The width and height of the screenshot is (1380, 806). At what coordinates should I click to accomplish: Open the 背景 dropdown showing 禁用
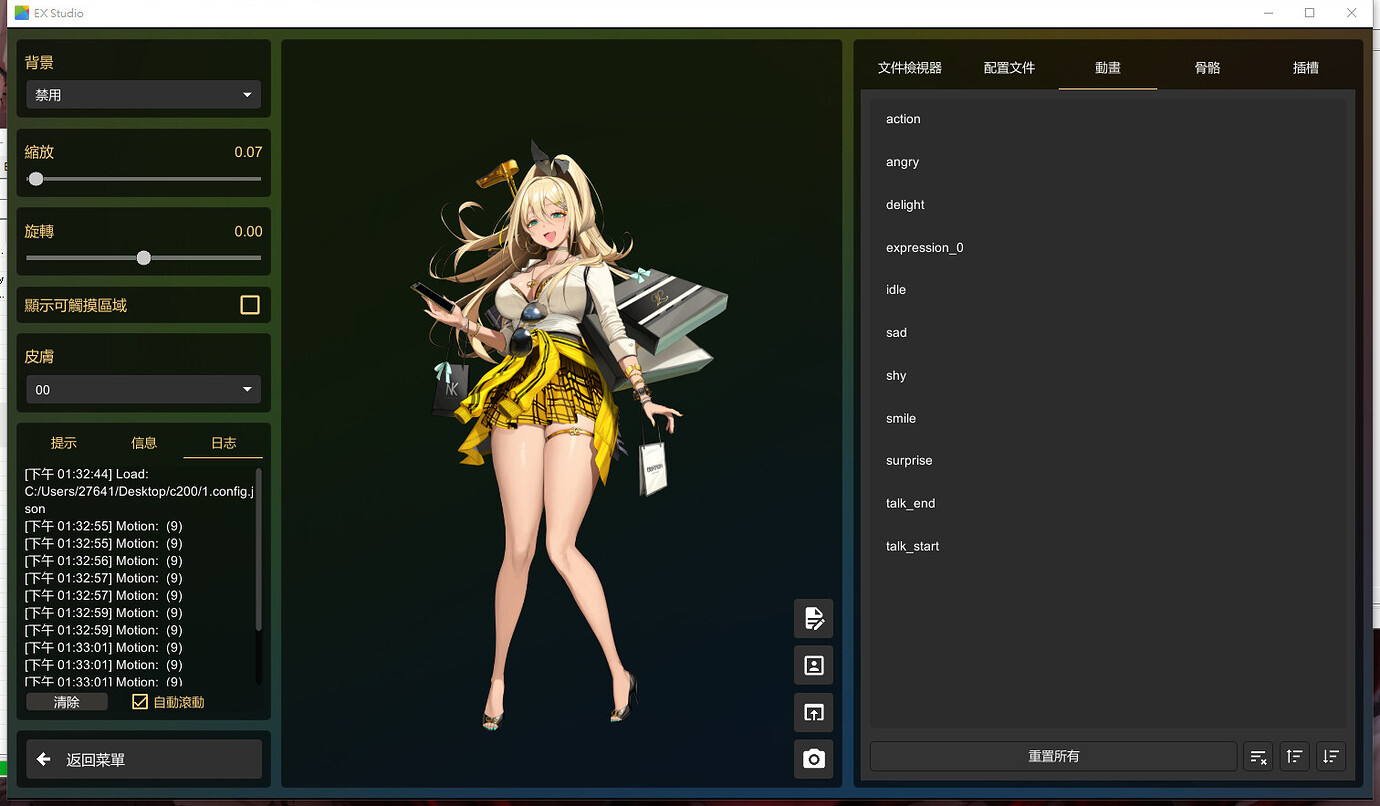pos(143,94)
